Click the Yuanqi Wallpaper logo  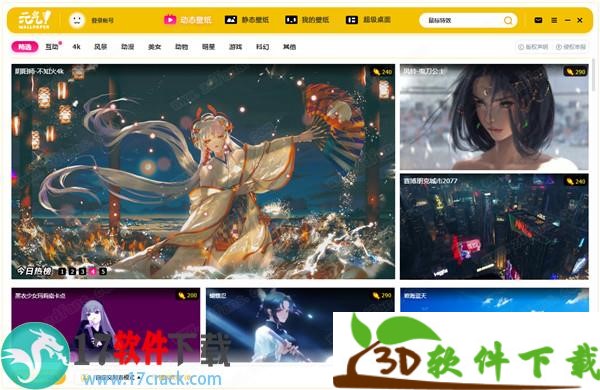tap(34, 20)
